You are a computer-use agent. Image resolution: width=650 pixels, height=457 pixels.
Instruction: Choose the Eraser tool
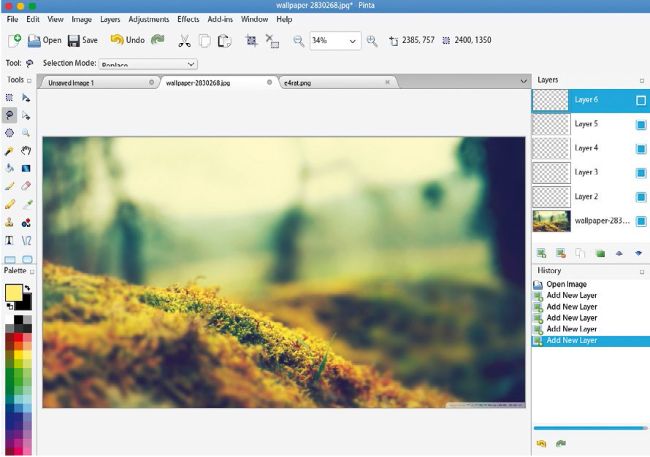(26, 185)
